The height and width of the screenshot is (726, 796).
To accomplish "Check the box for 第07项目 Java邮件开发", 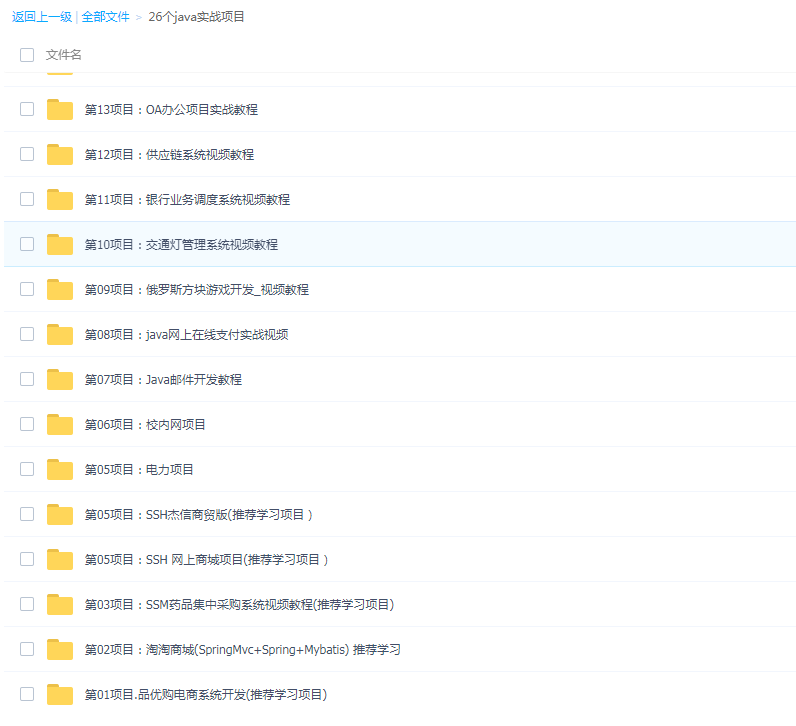I will (27, 379).
